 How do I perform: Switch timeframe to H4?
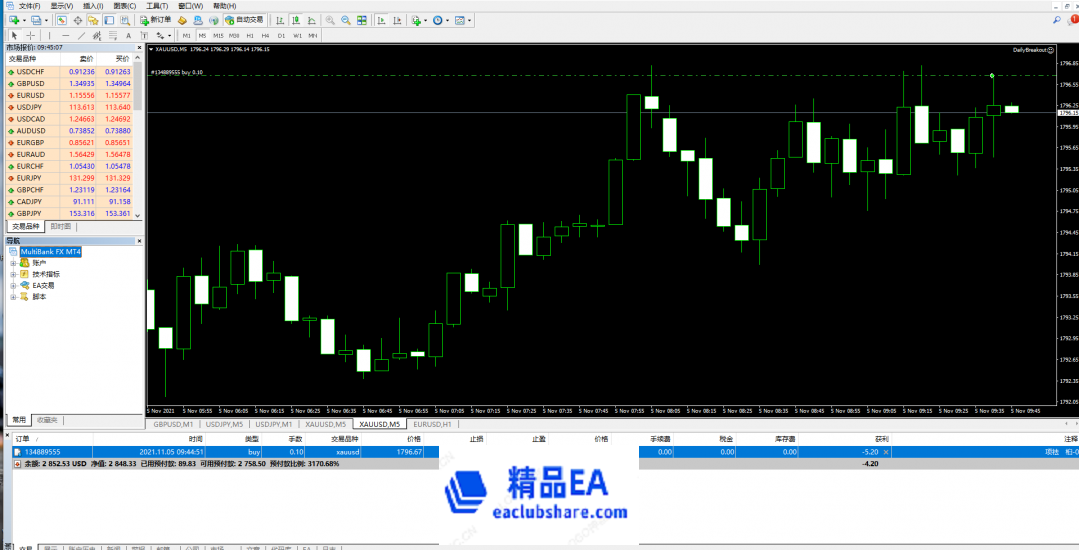(266, 35)
